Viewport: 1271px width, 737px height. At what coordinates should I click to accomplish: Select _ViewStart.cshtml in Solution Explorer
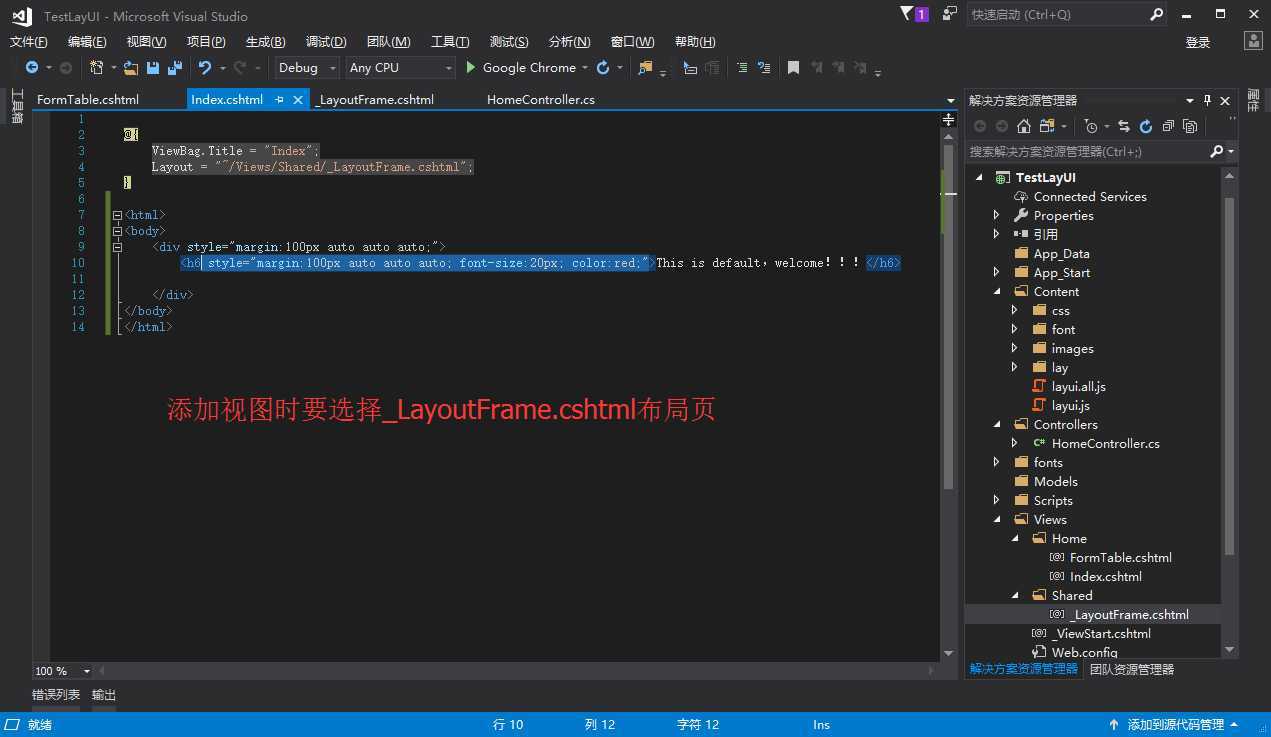[x=1101, y=634]
